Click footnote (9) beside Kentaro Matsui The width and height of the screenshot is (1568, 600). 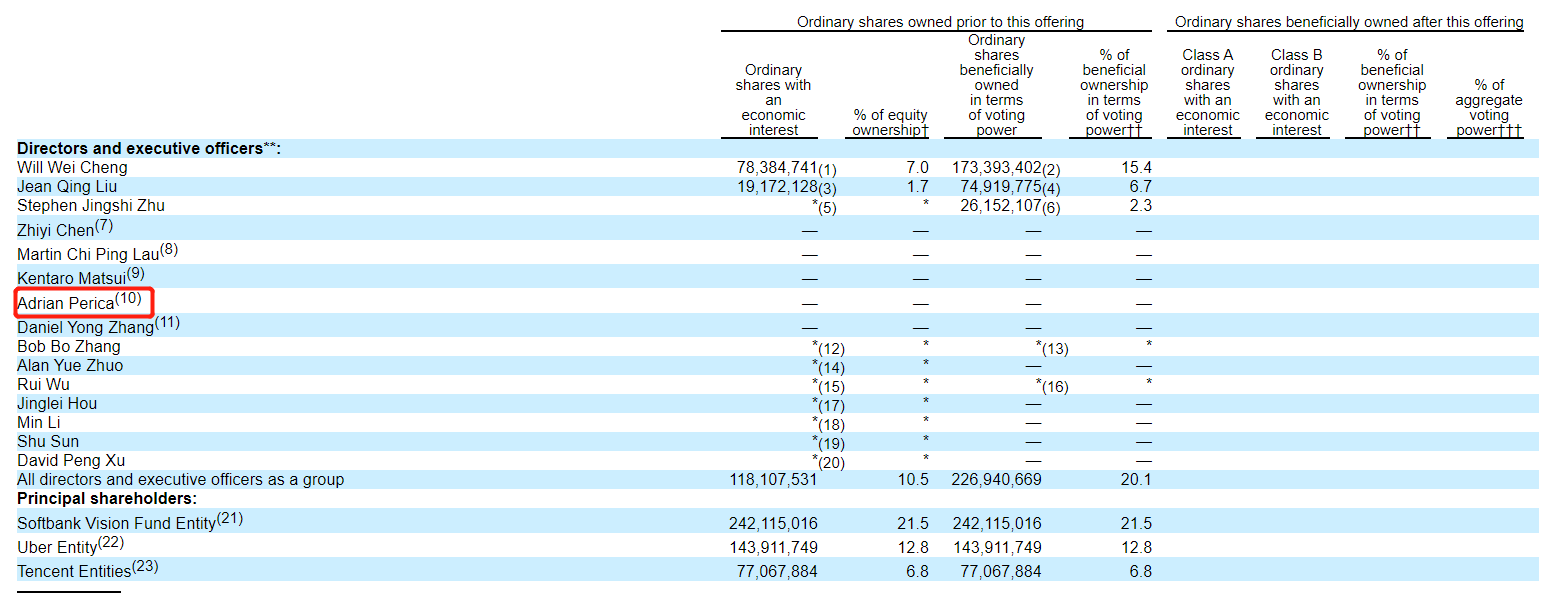[x=135, y=273]
